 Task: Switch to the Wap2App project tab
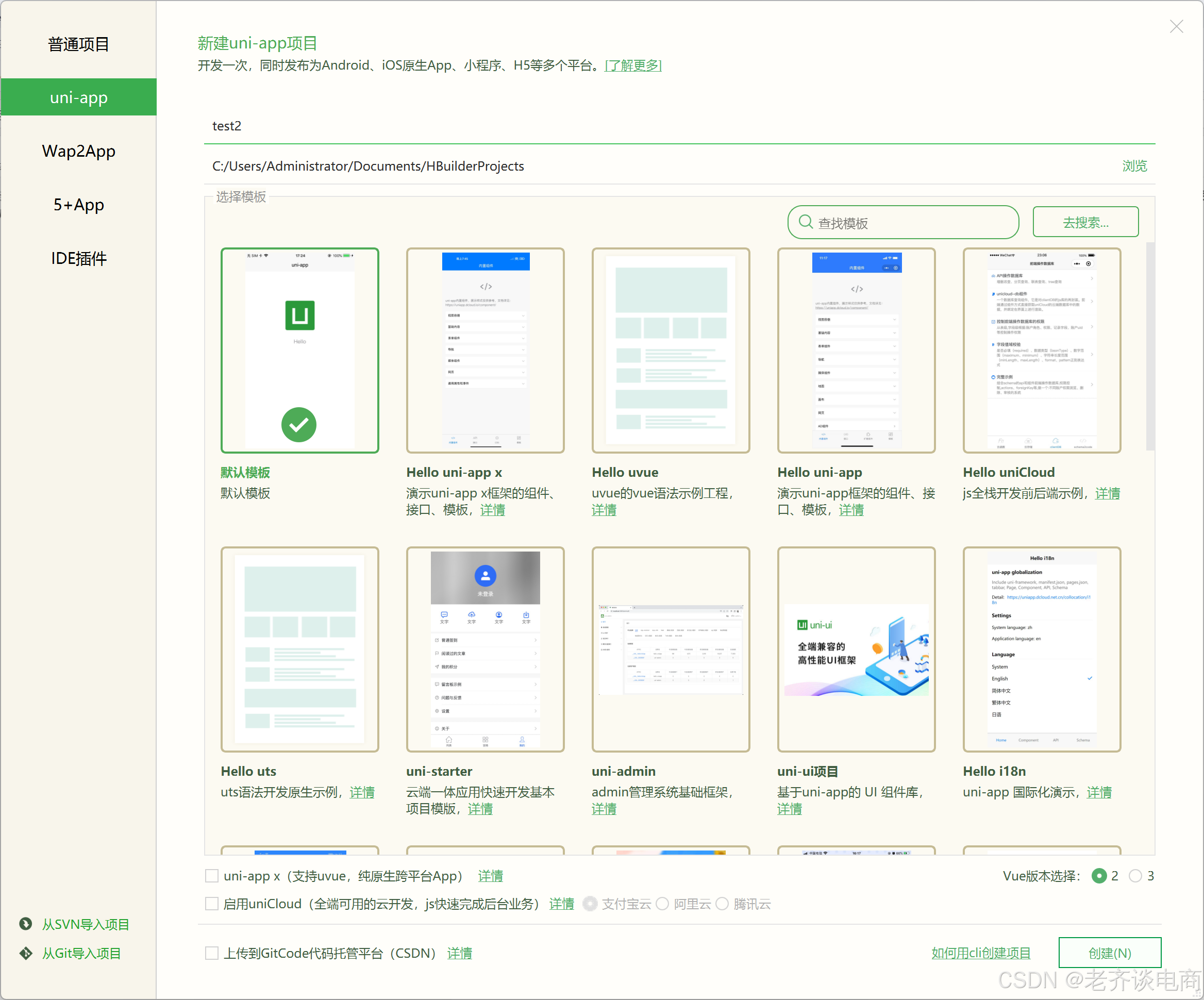[x=78, y=152]
